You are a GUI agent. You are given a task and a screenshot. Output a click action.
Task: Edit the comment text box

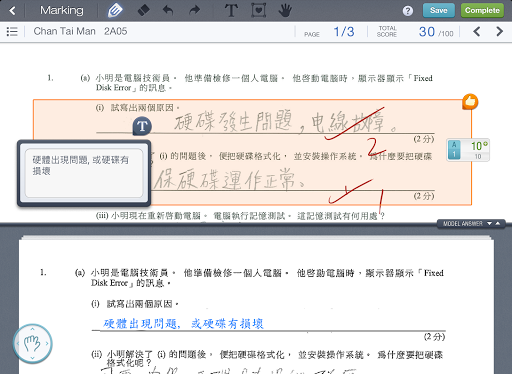[x=84, y=173]
